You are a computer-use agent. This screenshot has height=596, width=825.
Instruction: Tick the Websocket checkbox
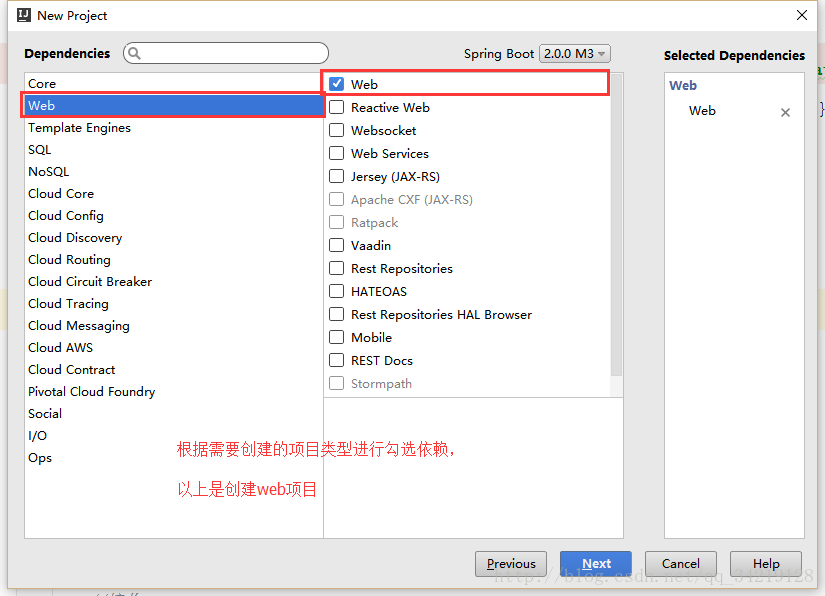[x=337, y=130]
